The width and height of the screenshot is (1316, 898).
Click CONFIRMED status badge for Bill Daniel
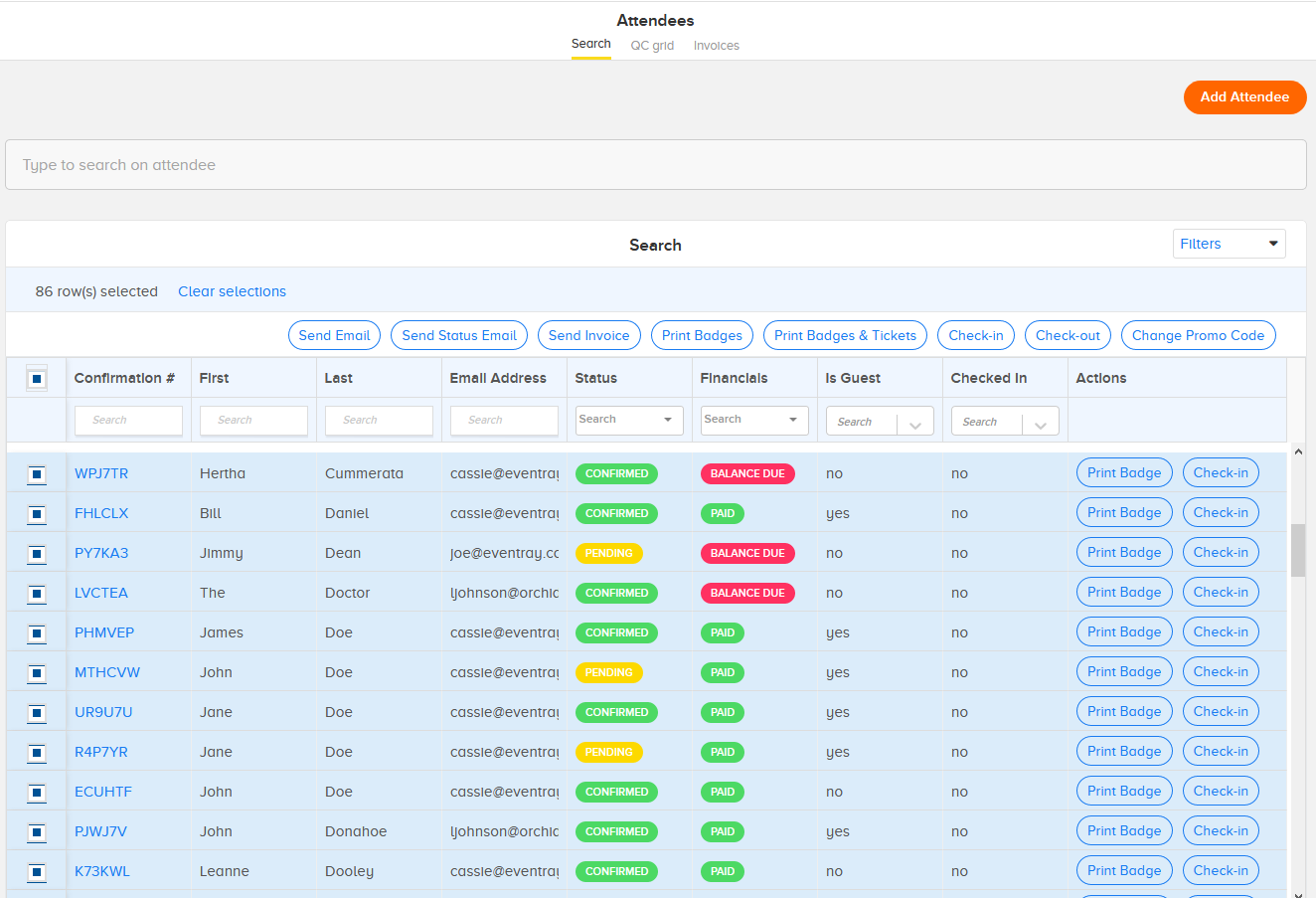(x=616, y=513)
